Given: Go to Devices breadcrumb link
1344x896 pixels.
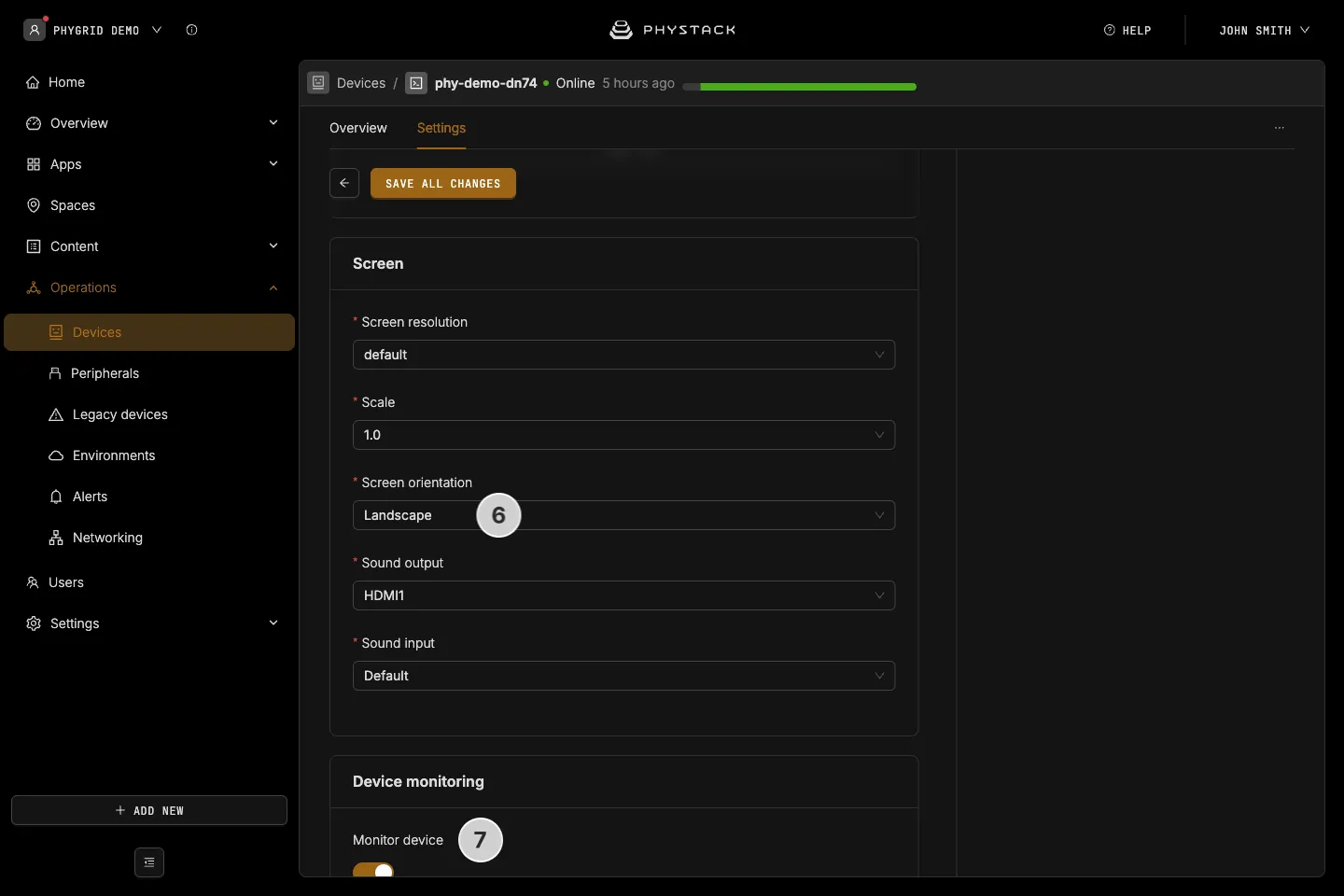Looking at the screenshot, I should click(x=361, y=83).
